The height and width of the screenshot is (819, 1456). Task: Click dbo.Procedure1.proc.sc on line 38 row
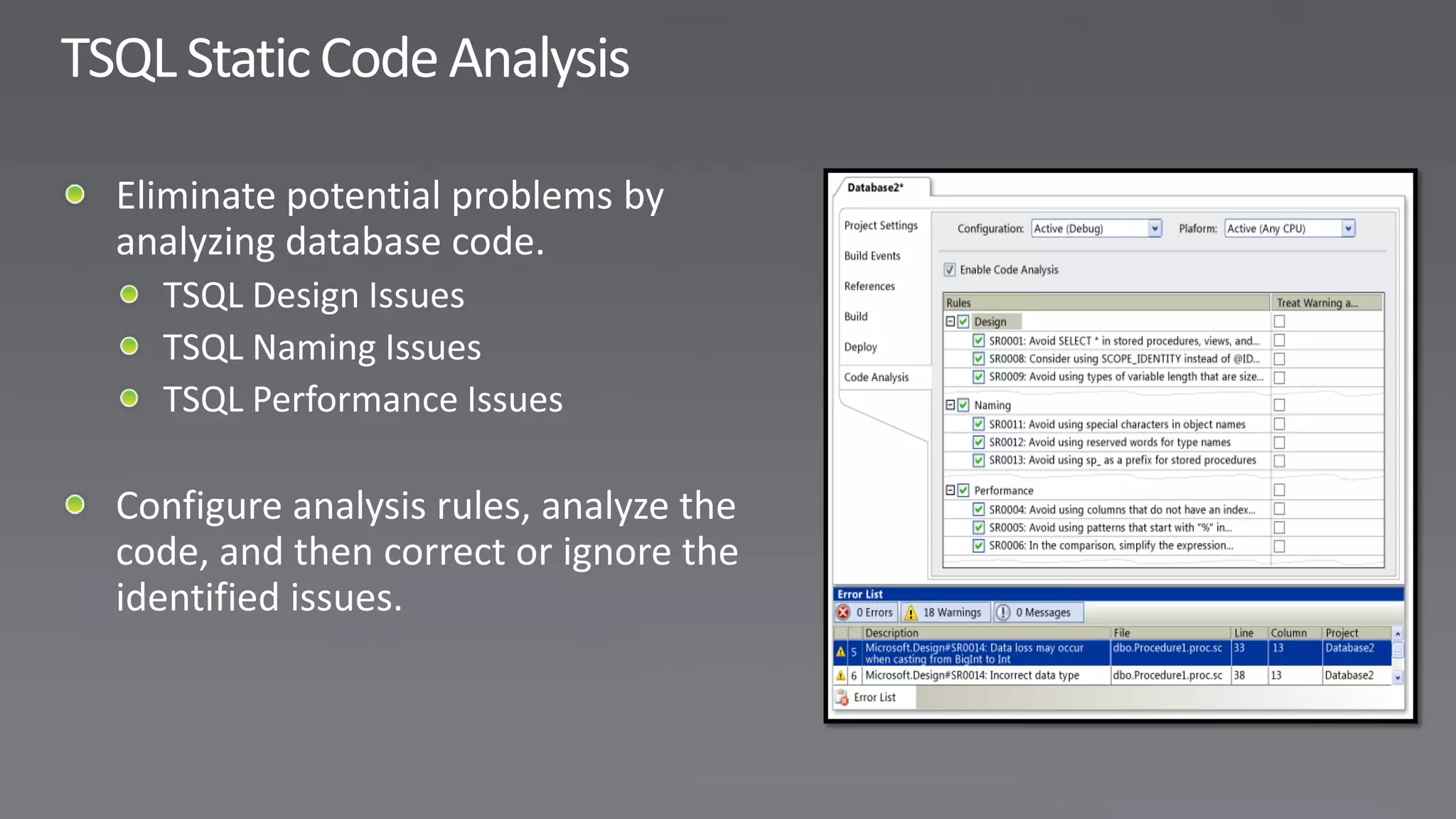(x=1167, y=675)
